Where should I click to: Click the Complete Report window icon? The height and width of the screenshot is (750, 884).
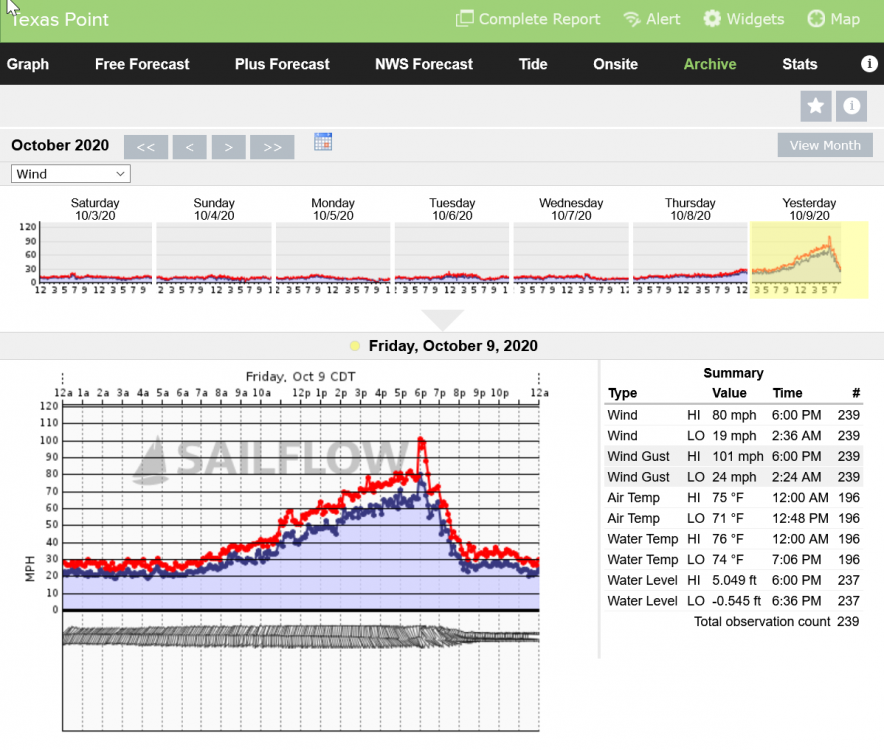point(464,19)
